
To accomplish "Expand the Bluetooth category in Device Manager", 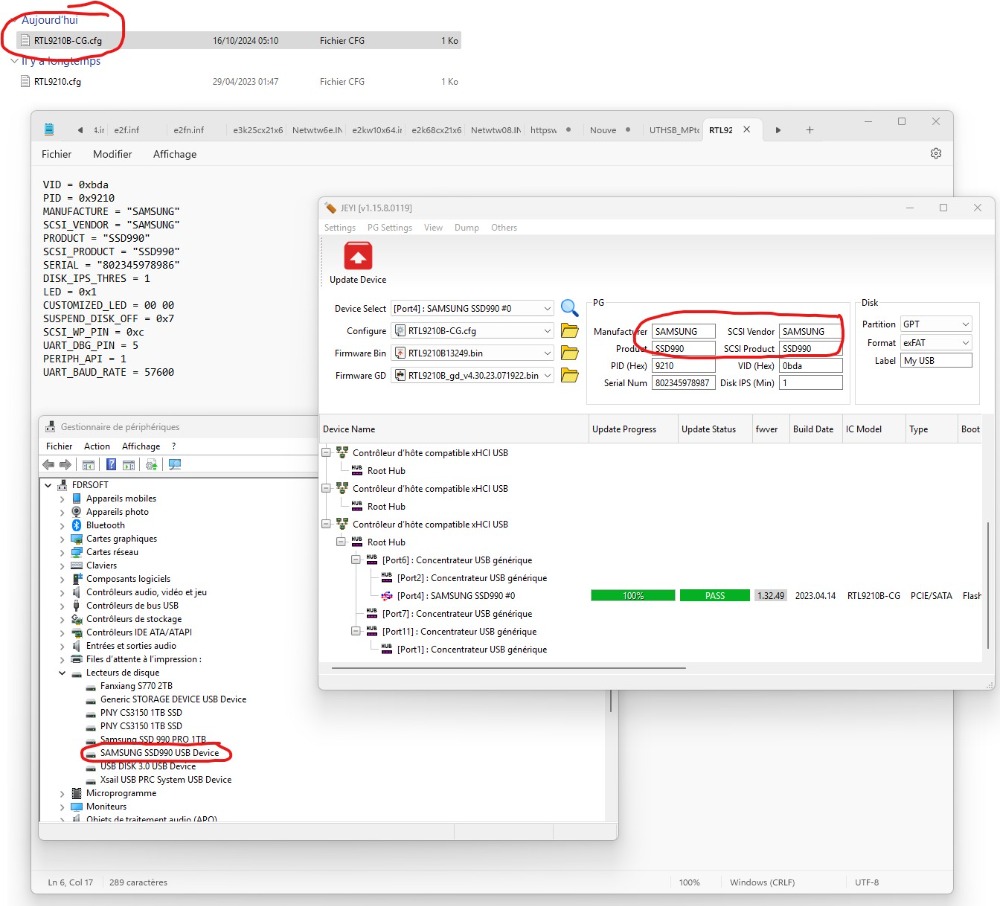I will [63, 525].
